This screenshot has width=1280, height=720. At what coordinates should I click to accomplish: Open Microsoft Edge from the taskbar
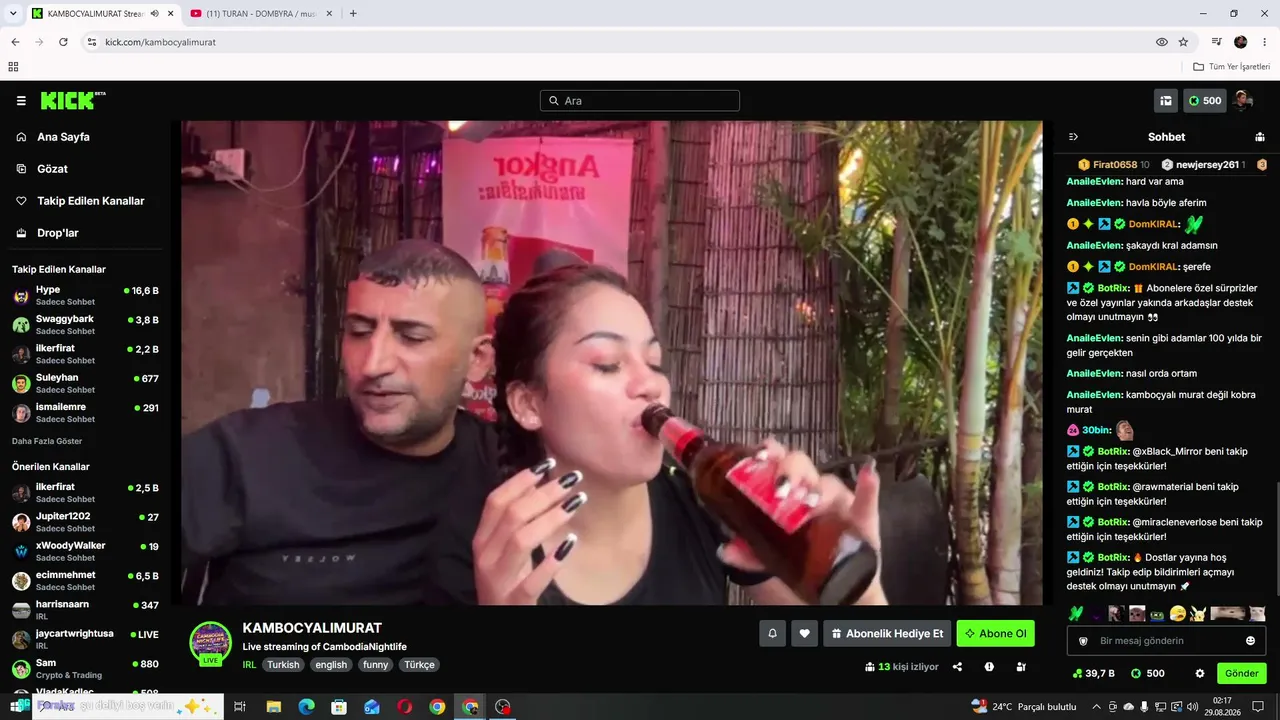pos(306,707)
